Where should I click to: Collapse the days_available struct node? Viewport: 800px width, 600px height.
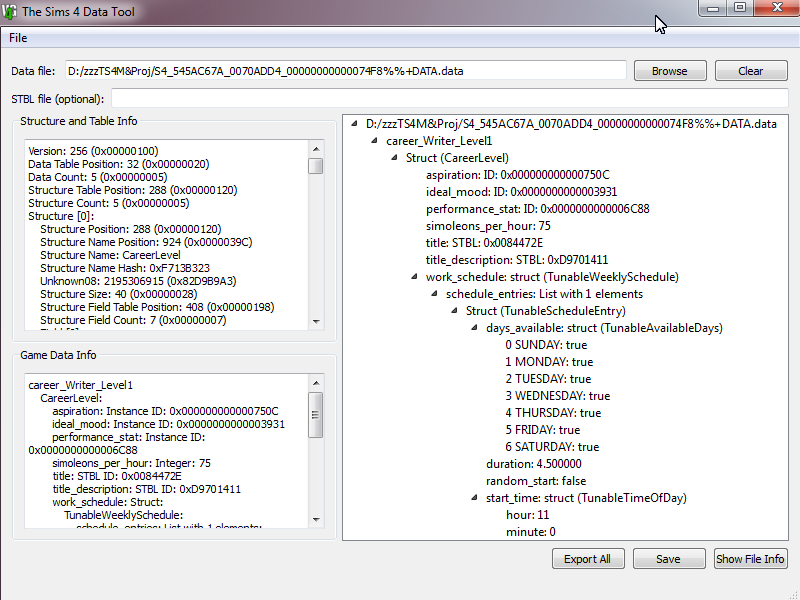tap(474, 328)
